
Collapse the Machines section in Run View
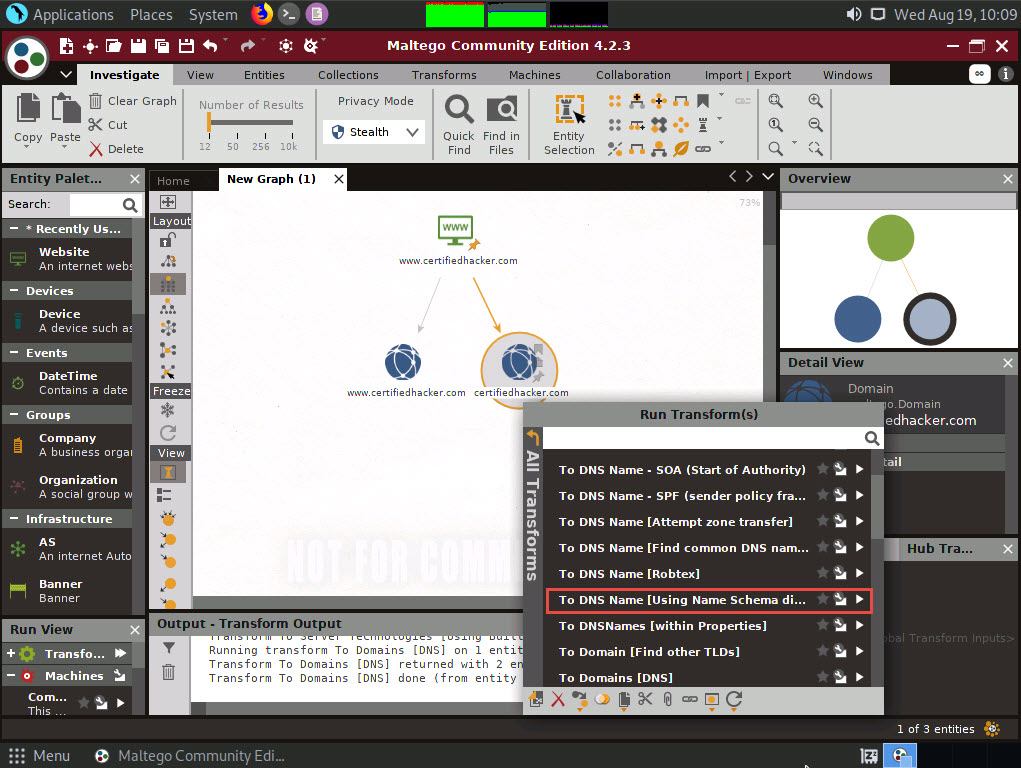[10, 676]
